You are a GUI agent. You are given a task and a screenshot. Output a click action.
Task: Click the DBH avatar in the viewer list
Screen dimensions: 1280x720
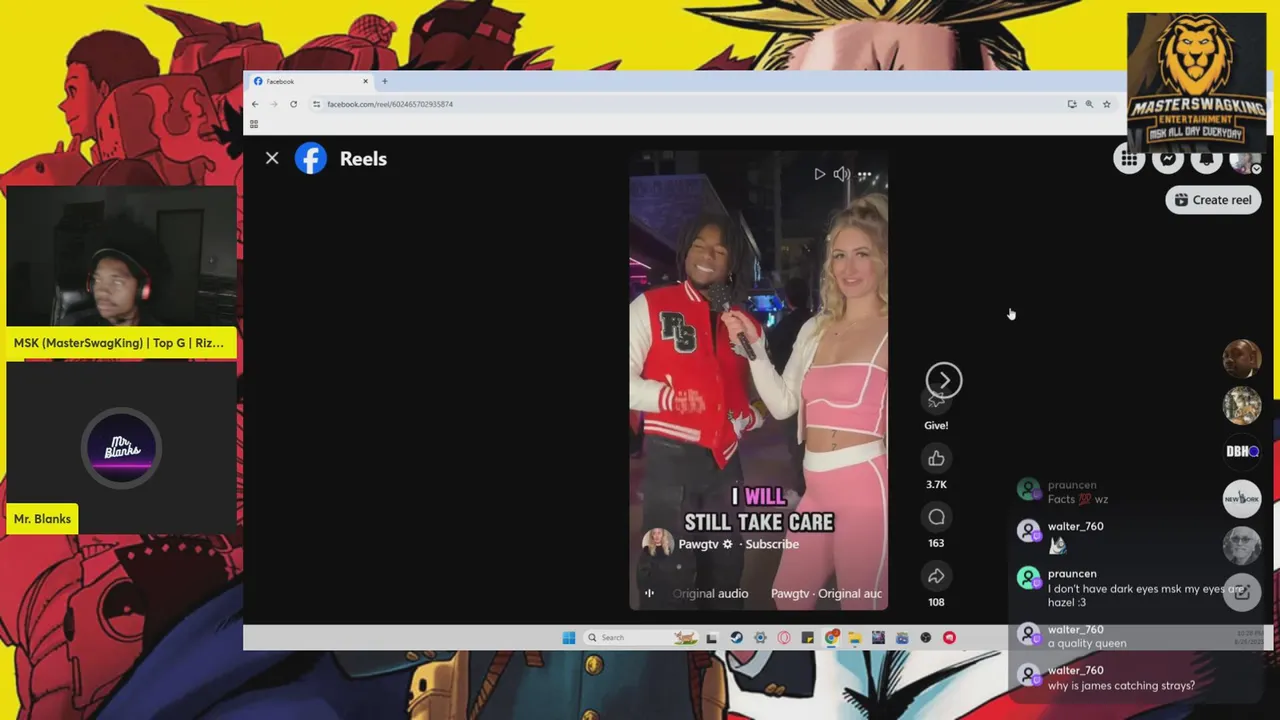click(x=1242, y=451)
